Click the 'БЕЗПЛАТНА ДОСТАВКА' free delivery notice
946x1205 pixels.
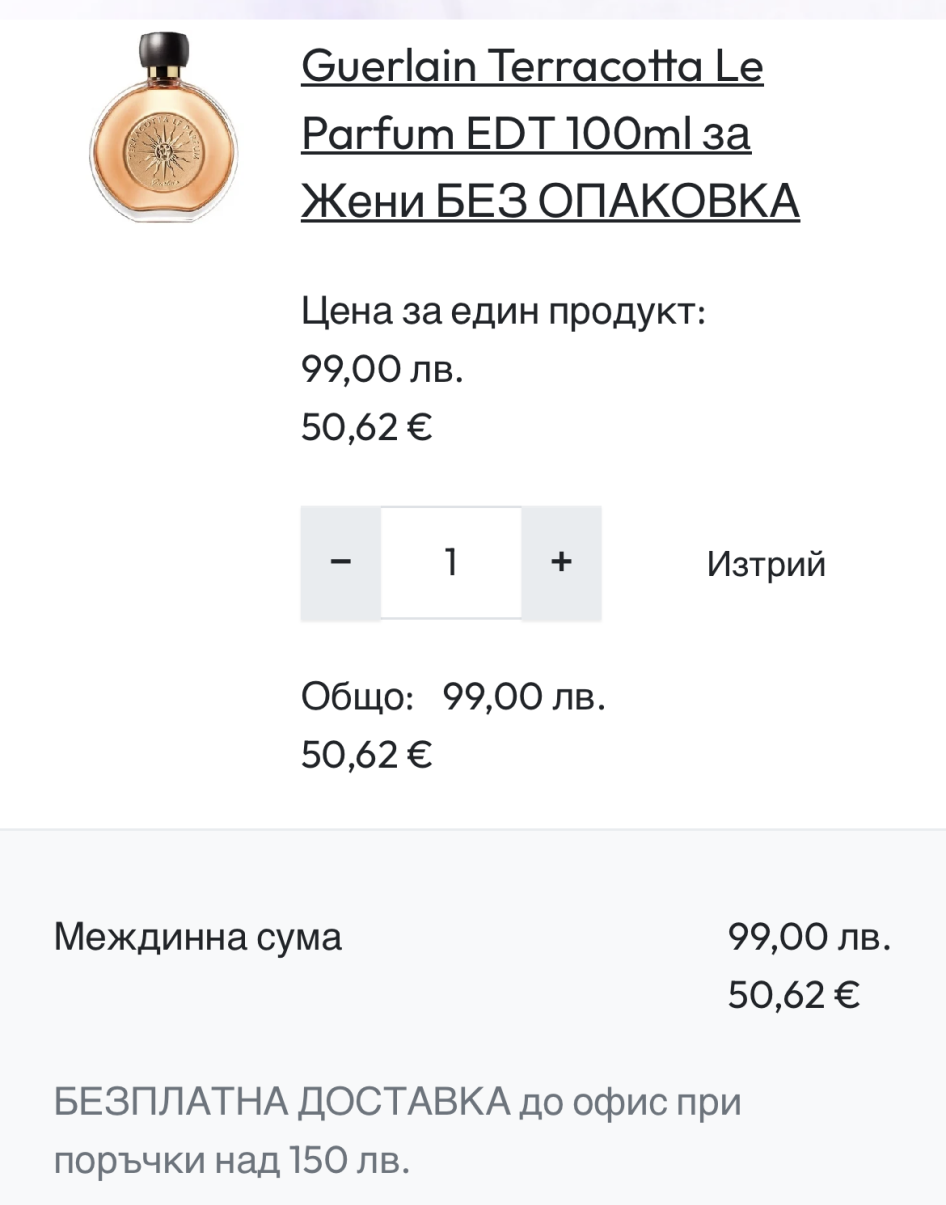pos(282,1103)
